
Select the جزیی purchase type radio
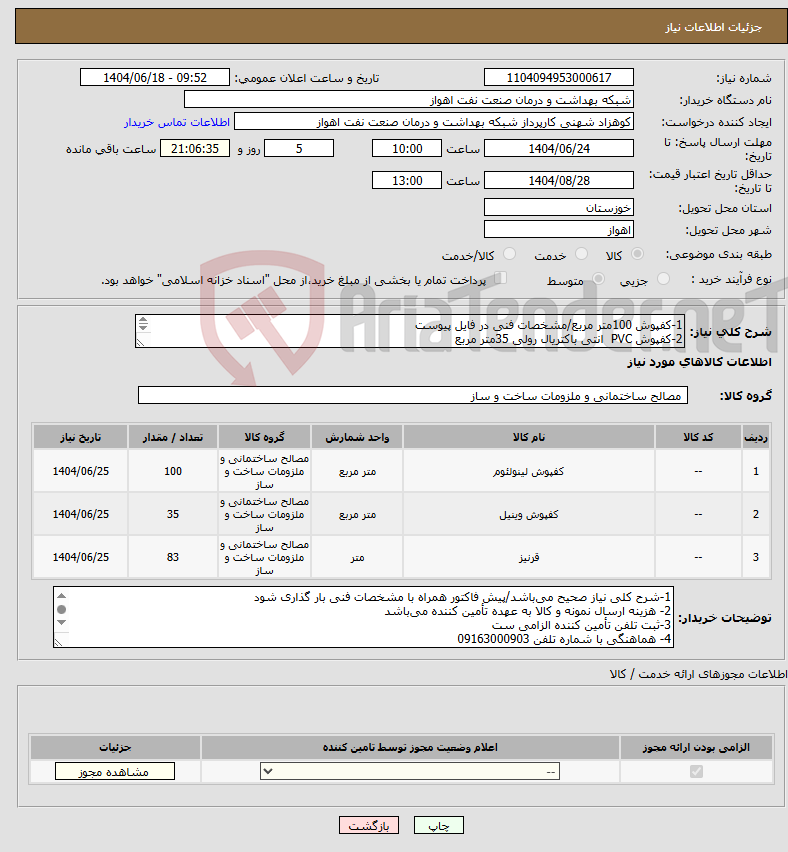tap(663, 279)
